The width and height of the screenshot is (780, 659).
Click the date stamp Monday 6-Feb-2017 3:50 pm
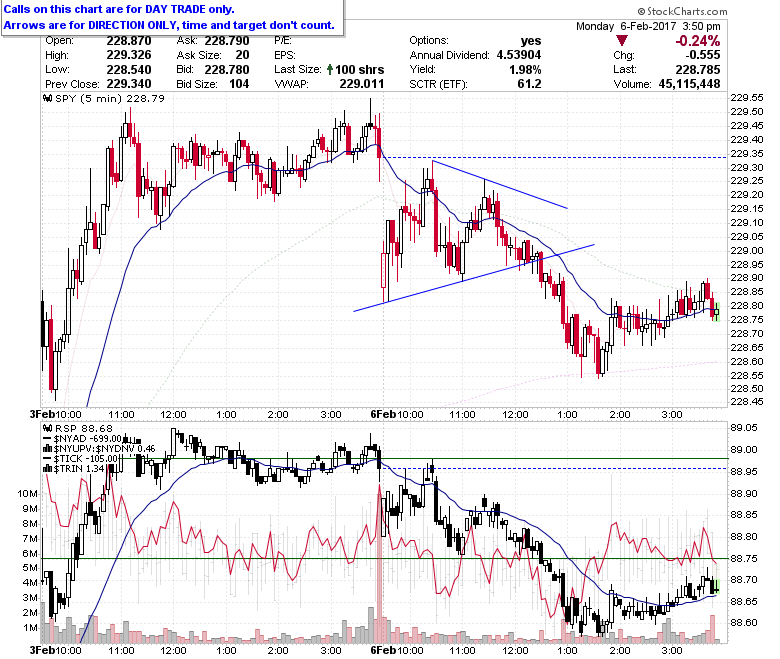[648, 26]
